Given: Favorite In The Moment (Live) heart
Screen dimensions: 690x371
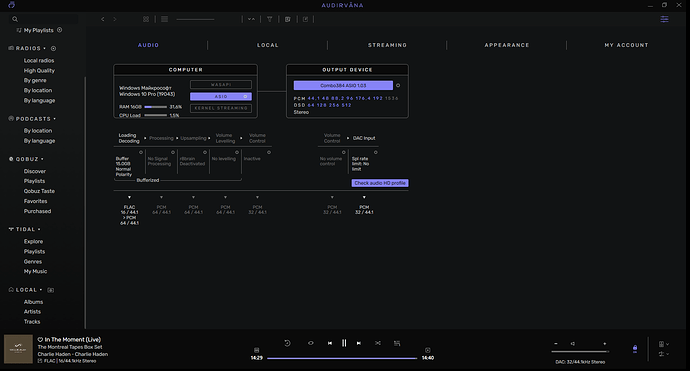Looking at the screenshot, I should point(40,339).
